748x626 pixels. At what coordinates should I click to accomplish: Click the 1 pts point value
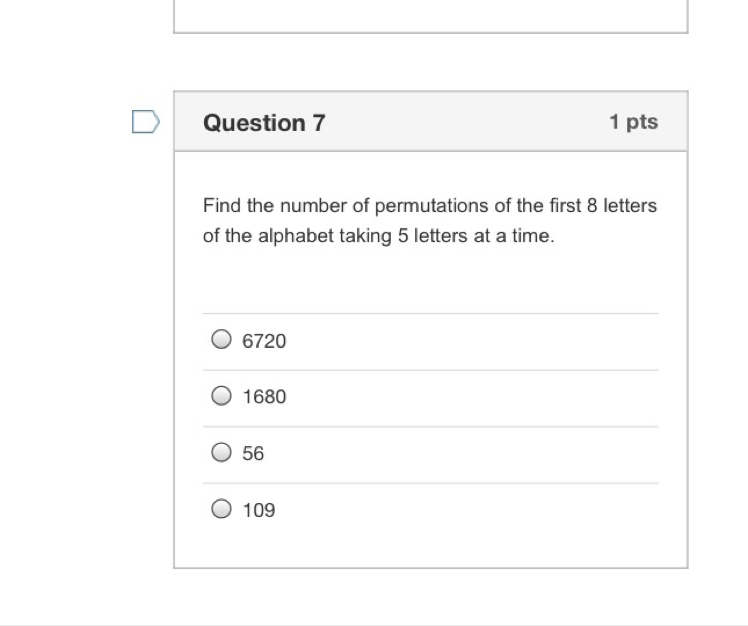point(634,122)
